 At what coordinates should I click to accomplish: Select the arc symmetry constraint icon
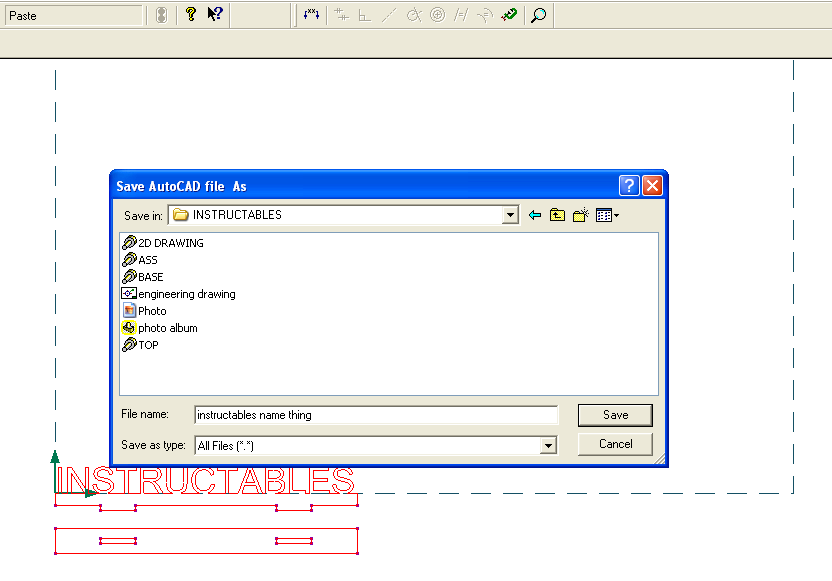[485, 15]
